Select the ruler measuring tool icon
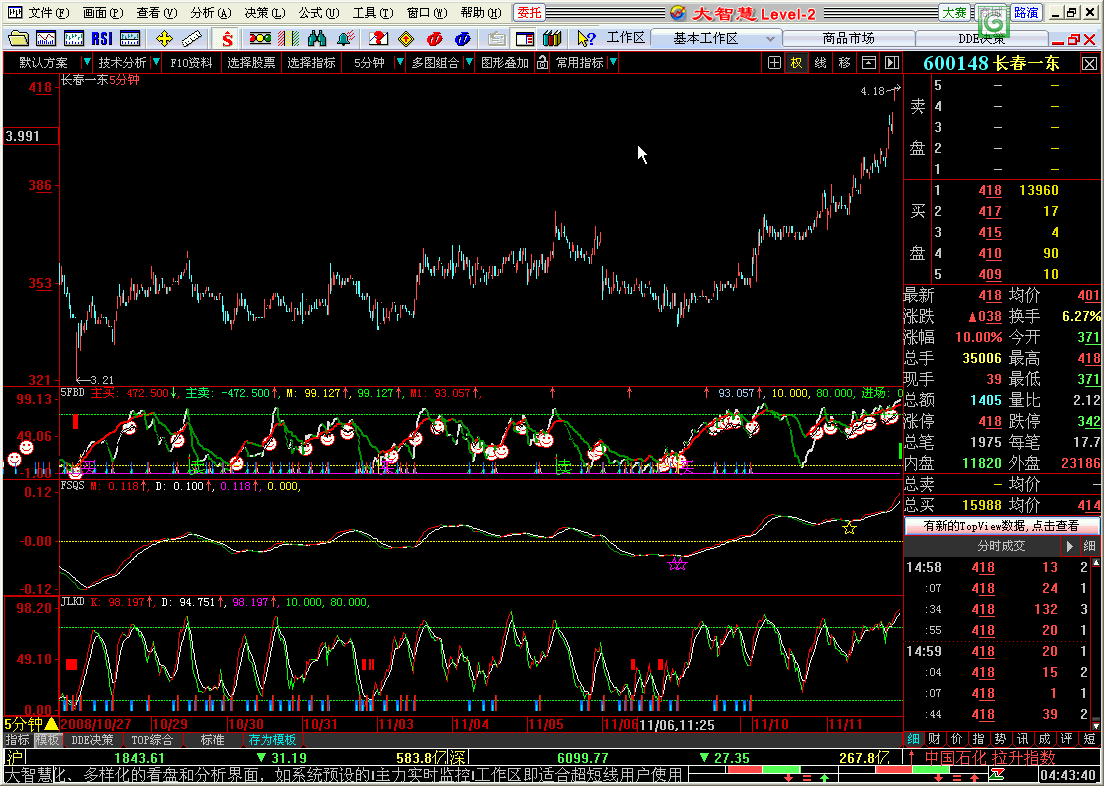This screenshot has height=786, width=1104. (192, 38)
